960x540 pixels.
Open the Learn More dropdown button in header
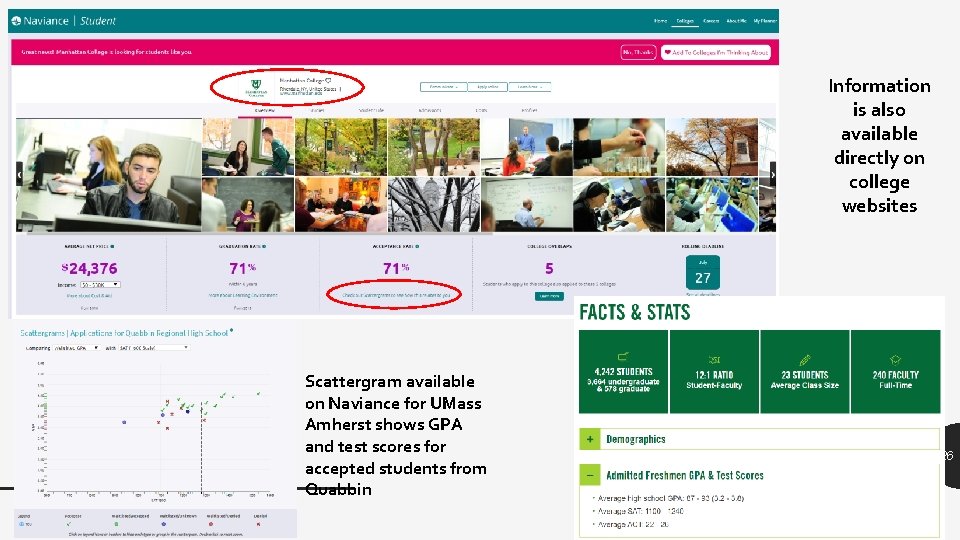click(x=530, y=87)
